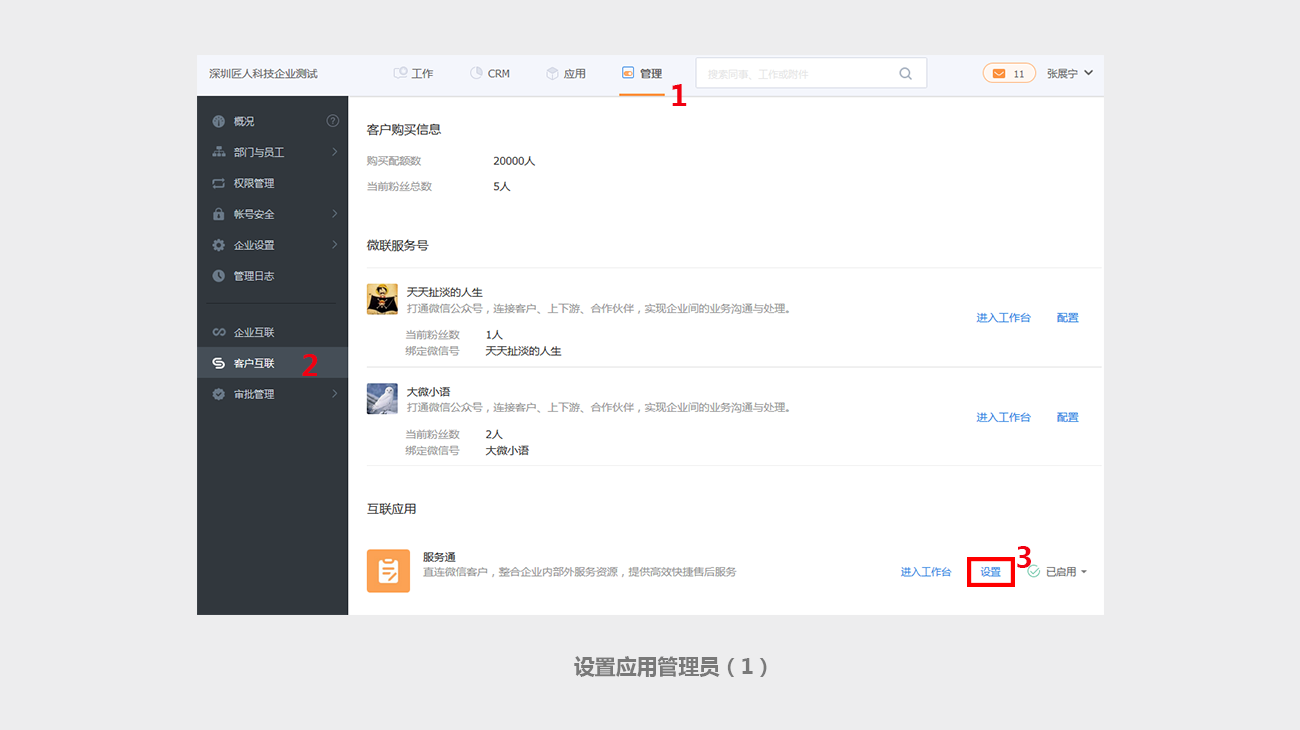
Task: Click 大微小语 avatar thumbnail
Action: 382,399
